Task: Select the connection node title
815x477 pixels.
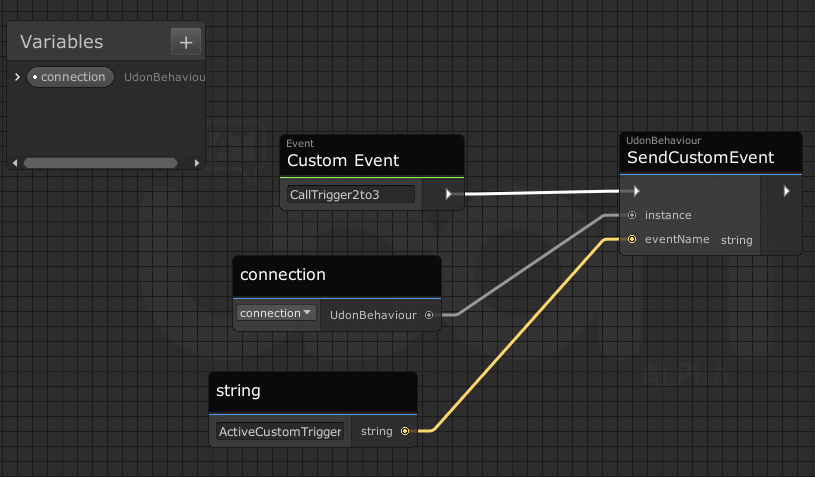Action: tap(336, 275)
